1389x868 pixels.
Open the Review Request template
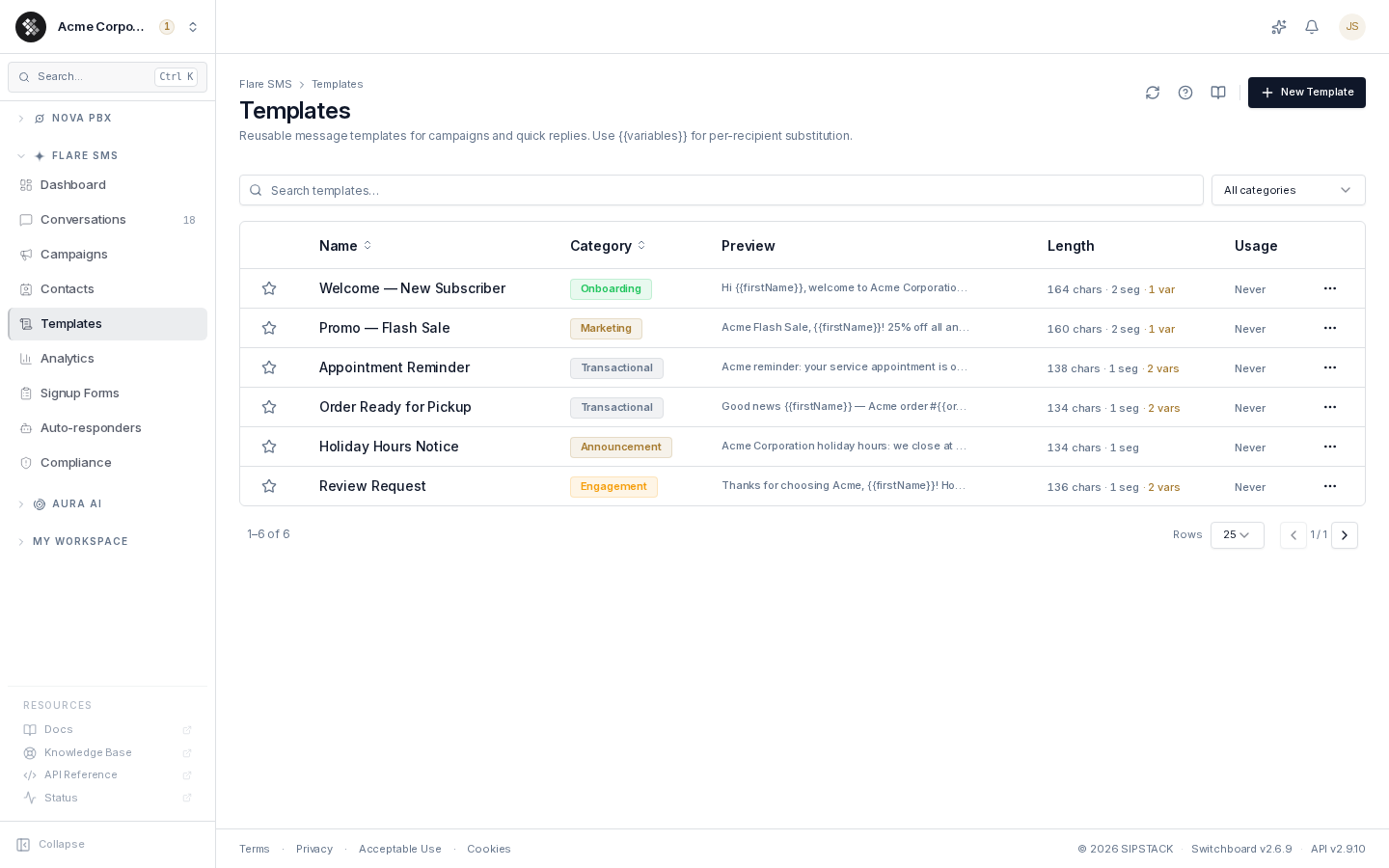pyautogui.click(x=372, y=486)
